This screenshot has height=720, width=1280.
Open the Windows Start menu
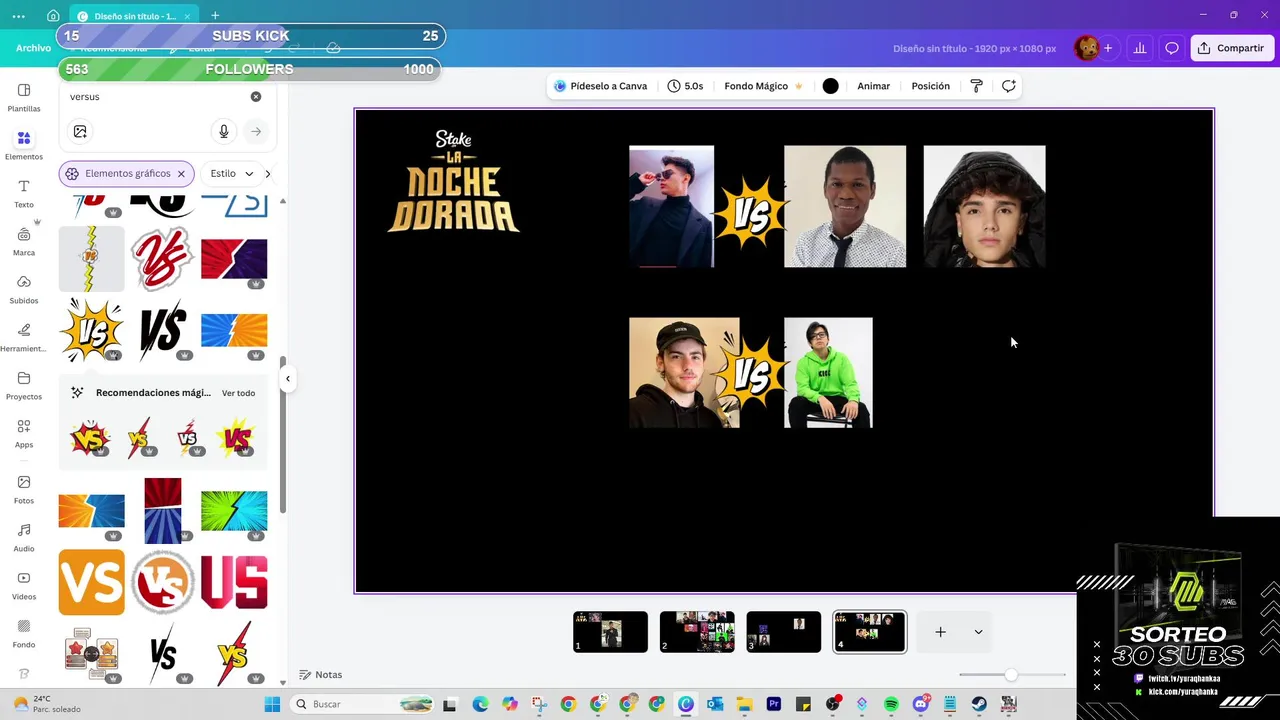pyautogui.click(x=272, y=704)
